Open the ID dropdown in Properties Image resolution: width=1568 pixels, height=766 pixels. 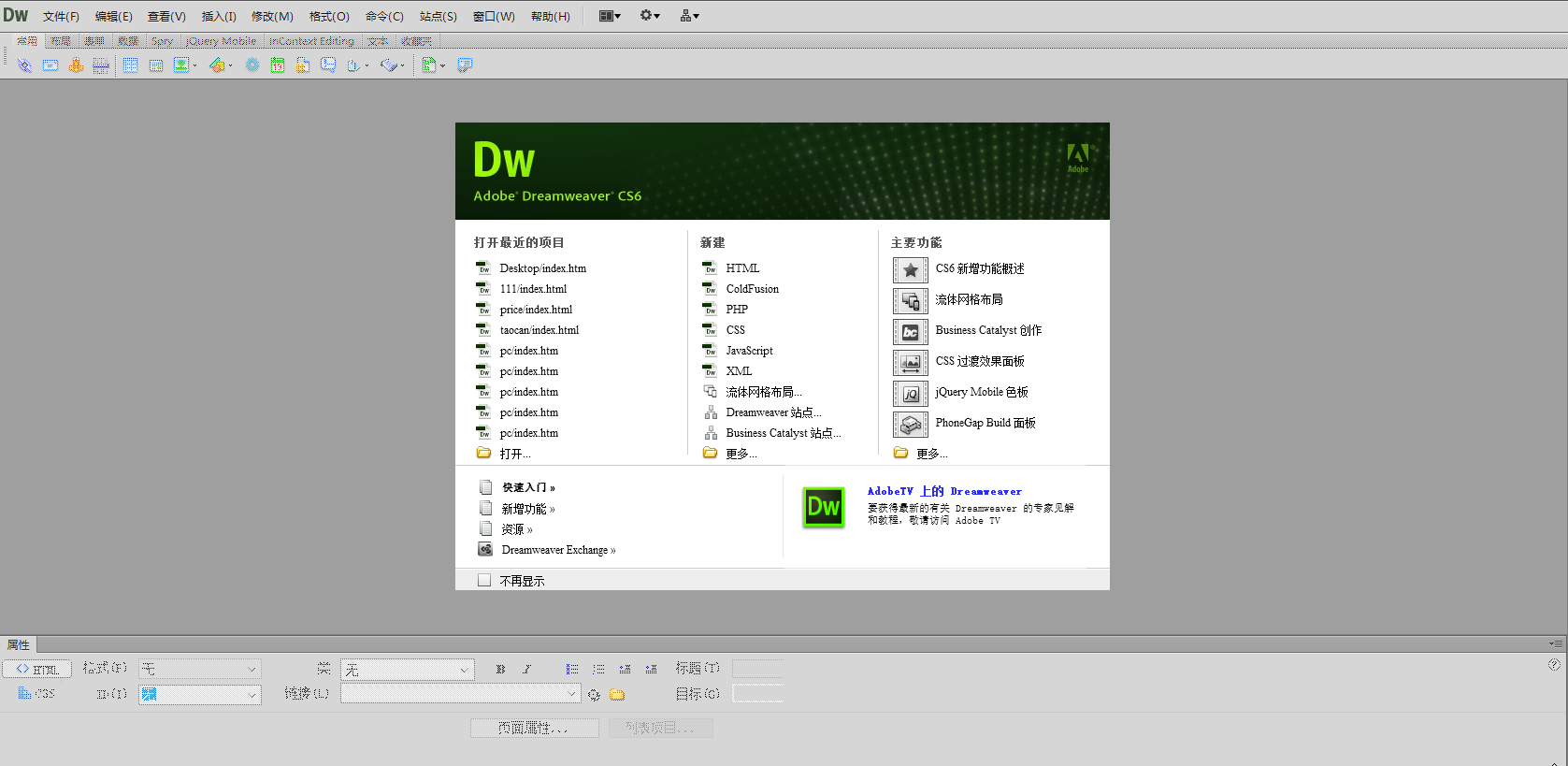point(199,694)
